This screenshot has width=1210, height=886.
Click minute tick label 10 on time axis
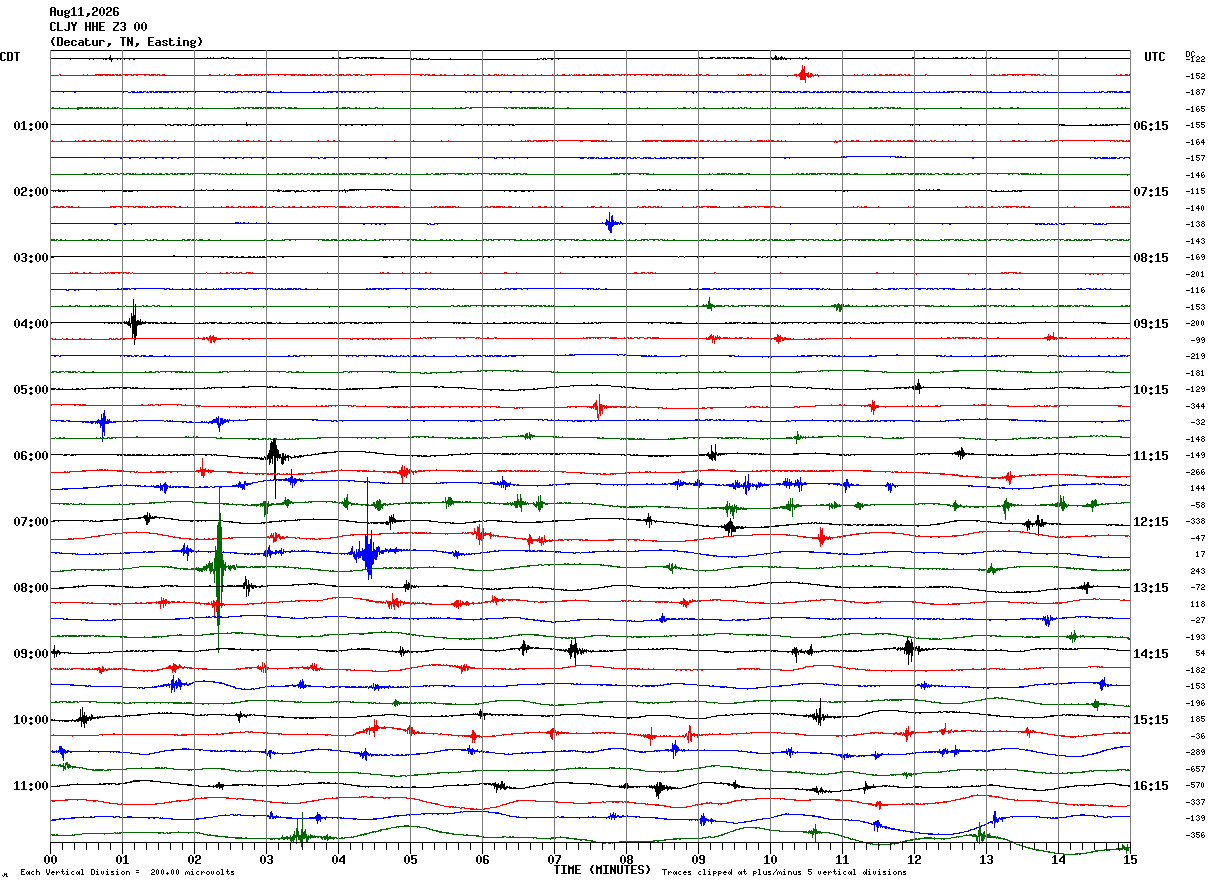(770, 859)
